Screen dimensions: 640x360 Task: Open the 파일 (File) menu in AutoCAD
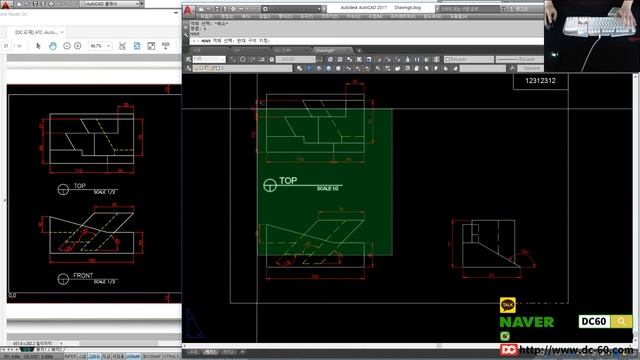(206, 17)
